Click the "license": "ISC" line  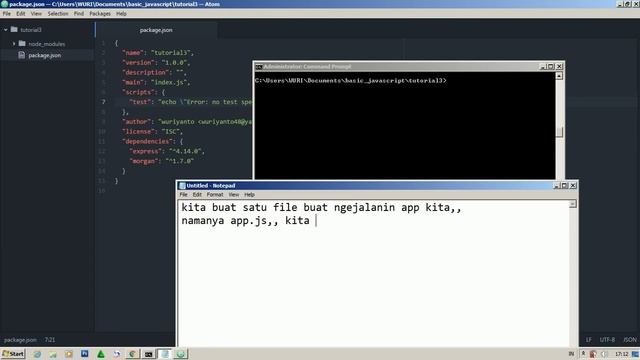153,131
